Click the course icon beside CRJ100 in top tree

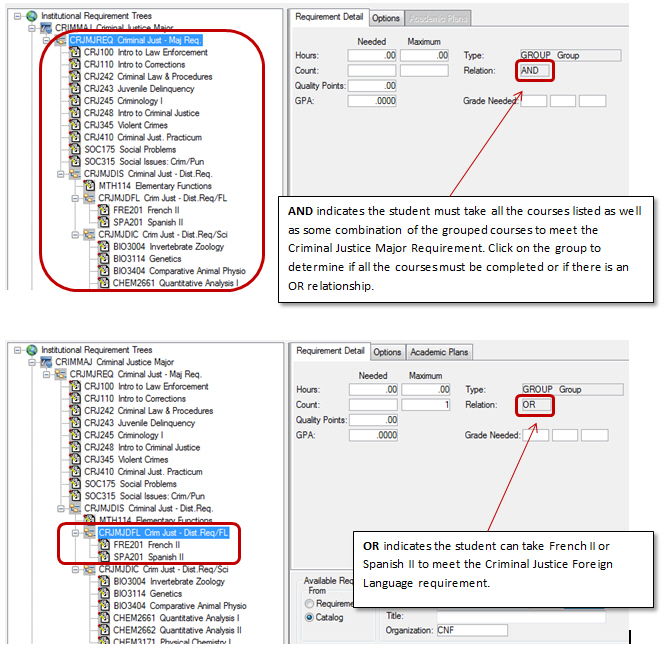75,52
